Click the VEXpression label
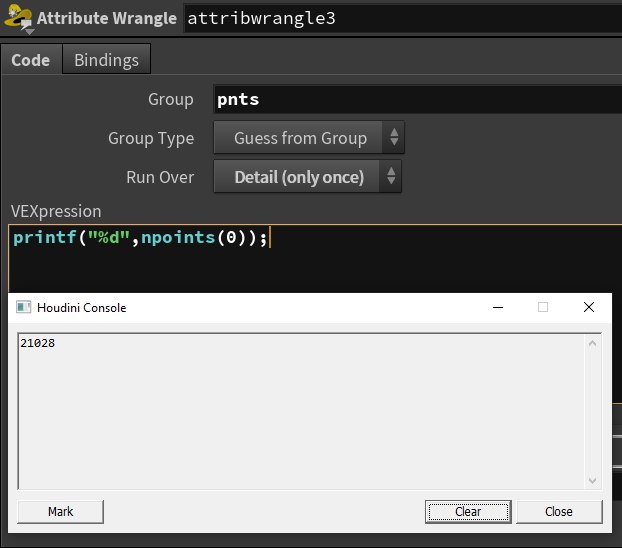Viewport: 622px width, 548px height. (56, 212)
